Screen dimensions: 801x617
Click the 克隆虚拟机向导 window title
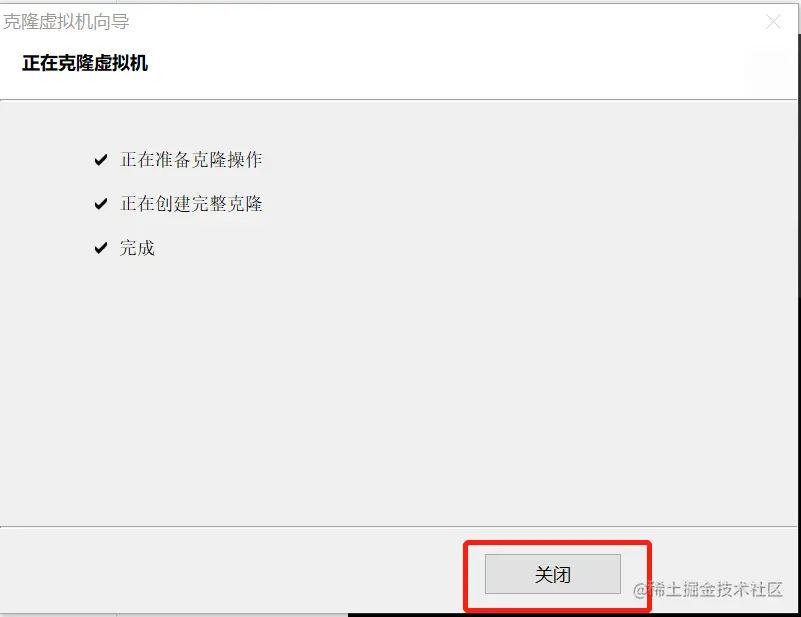[x=66, y=21]
